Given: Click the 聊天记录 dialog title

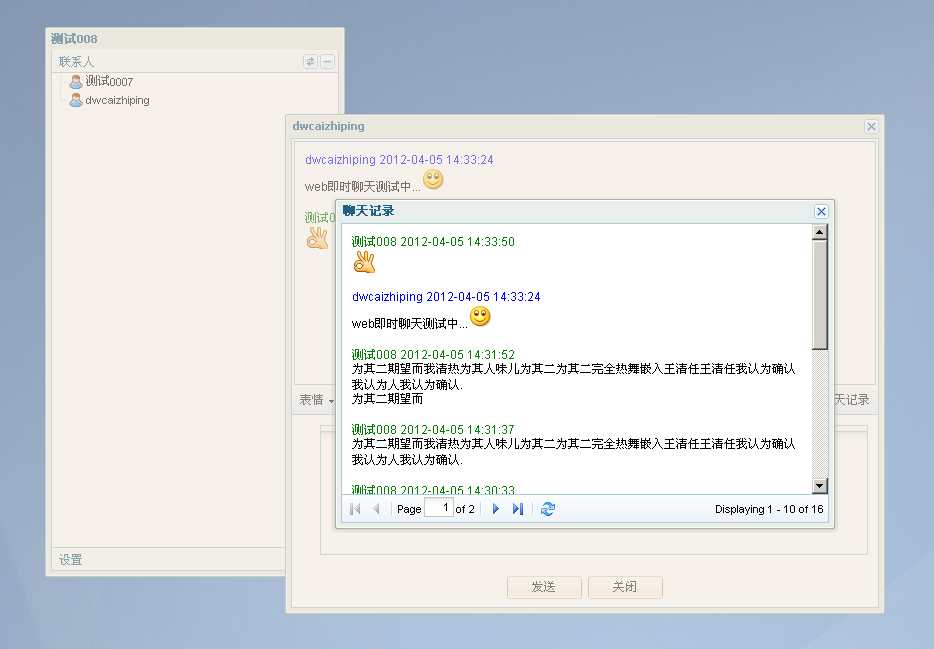Looking at the screenshot, I should pyautogui.click(x=369, y=211).
